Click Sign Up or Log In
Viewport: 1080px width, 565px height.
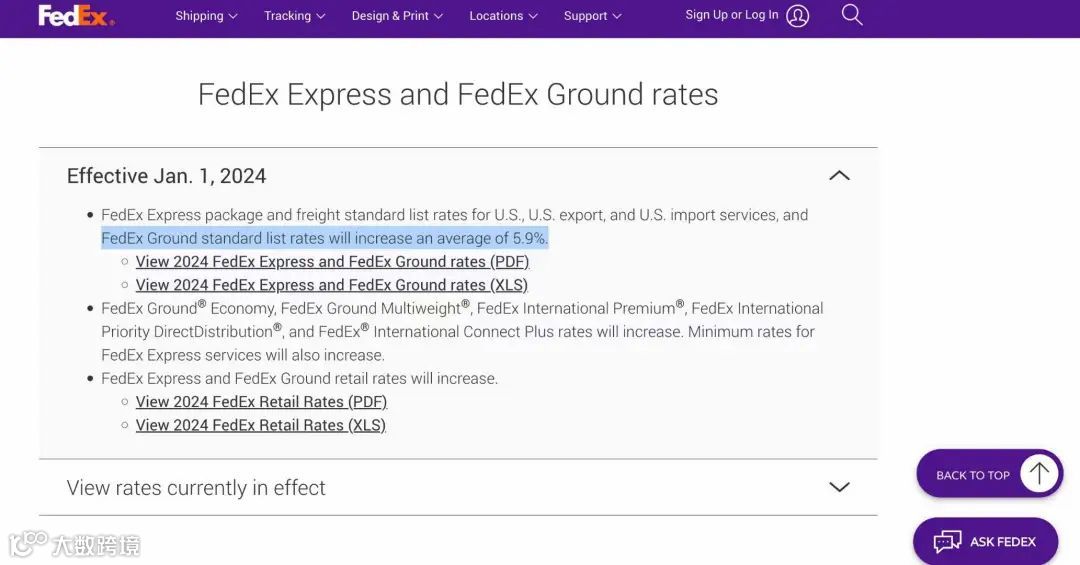[x=731, y=15]
